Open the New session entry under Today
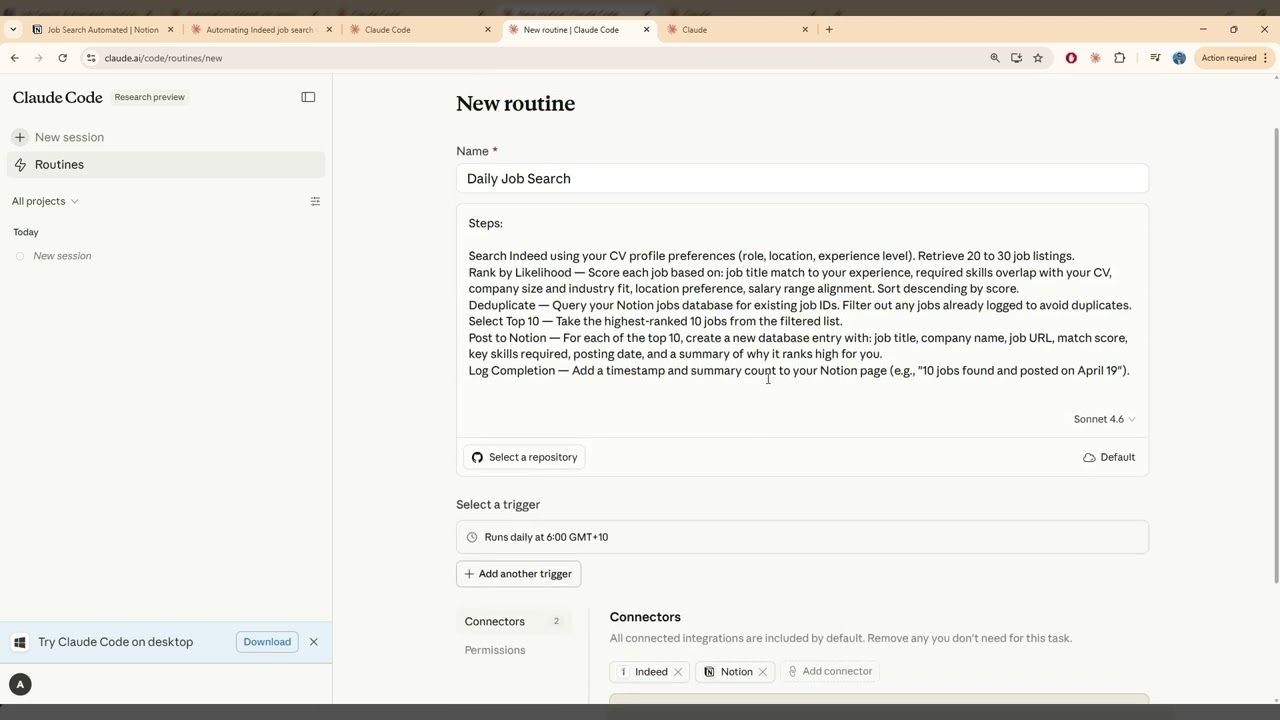Image resolution: width=1280 pixels, height=720 pixels. pos(62,256)
